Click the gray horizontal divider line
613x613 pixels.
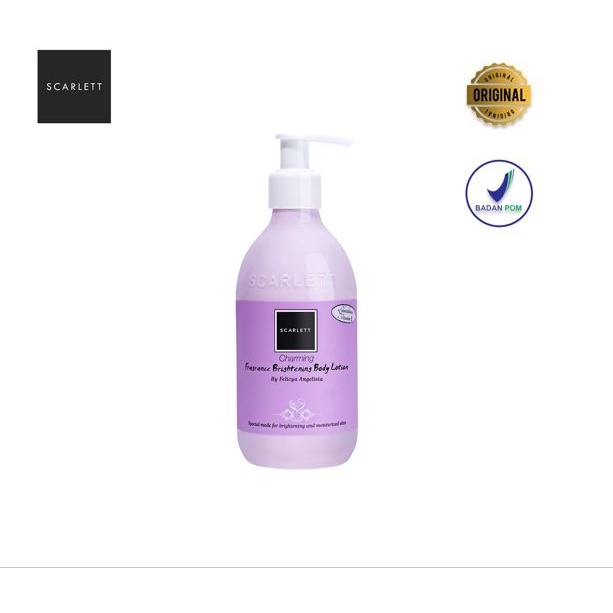(306, 567)
